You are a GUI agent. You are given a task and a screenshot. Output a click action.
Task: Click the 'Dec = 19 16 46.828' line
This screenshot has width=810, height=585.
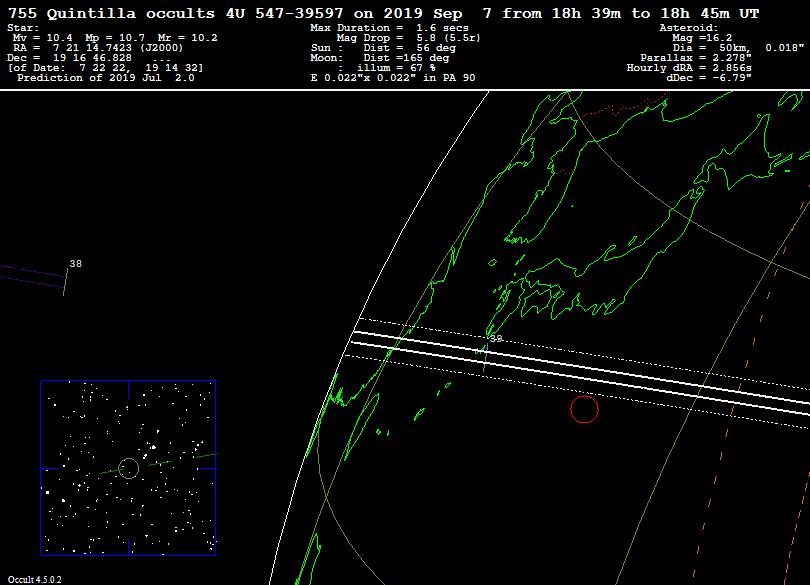(x=70, y=58)
